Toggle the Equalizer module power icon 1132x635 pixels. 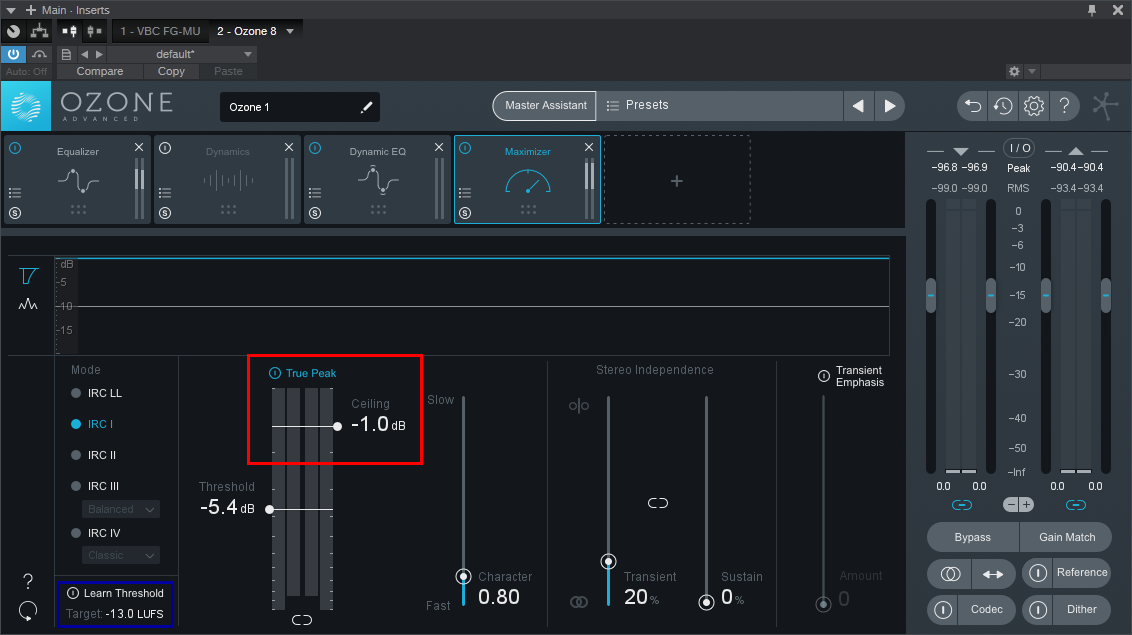point(15,148)
